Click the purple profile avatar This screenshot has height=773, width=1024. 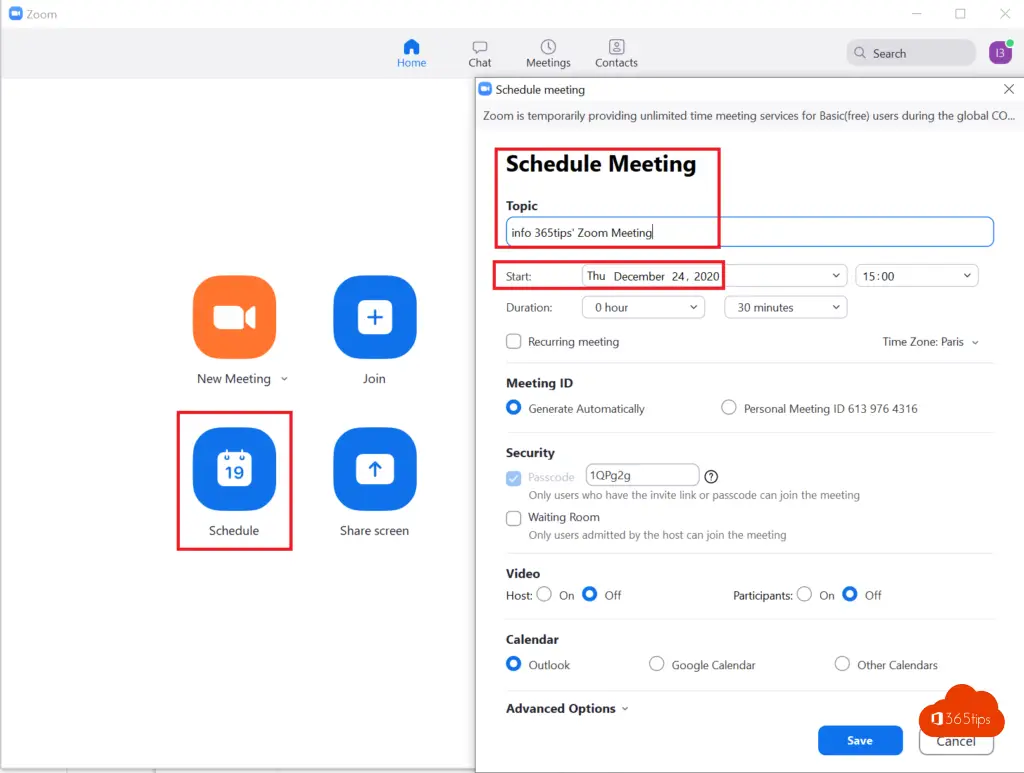click(999, 53)
